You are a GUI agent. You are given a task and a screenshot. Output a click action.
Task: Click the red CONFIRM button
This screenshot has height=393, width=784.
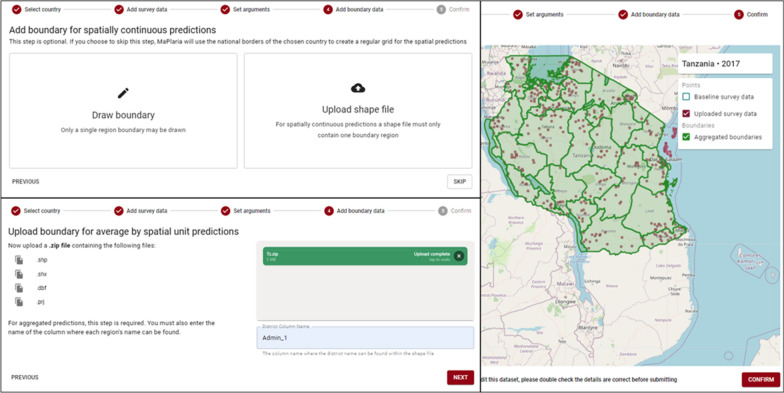pos(760,380)
